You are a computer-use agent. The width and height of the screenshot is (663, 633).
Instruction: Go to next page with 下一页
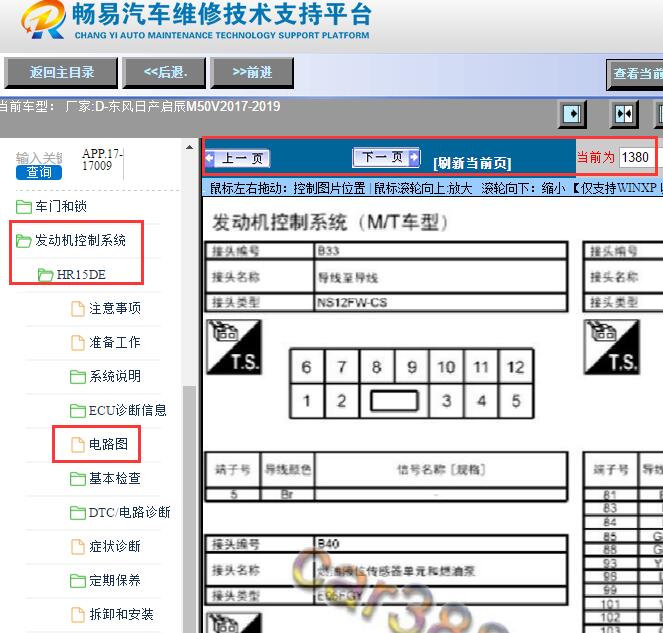pos(386,157)
